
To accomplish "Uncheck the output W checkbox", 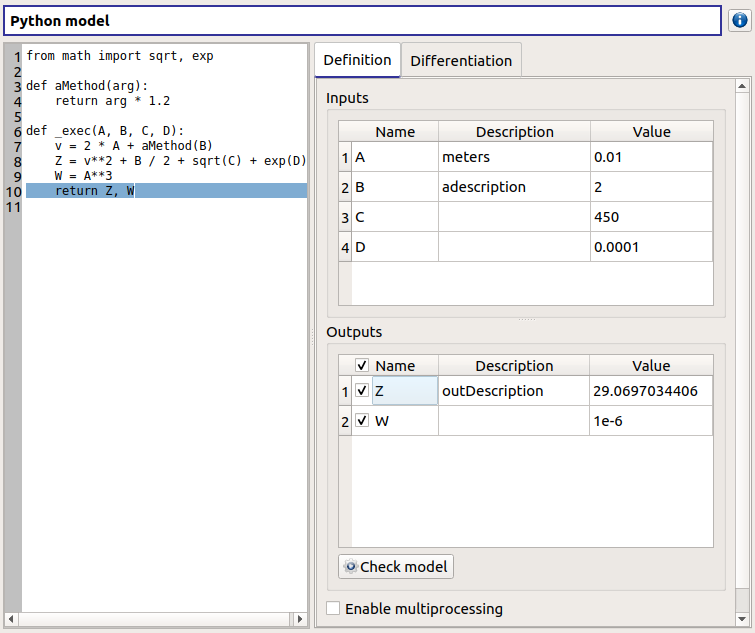I will (362, 421).
